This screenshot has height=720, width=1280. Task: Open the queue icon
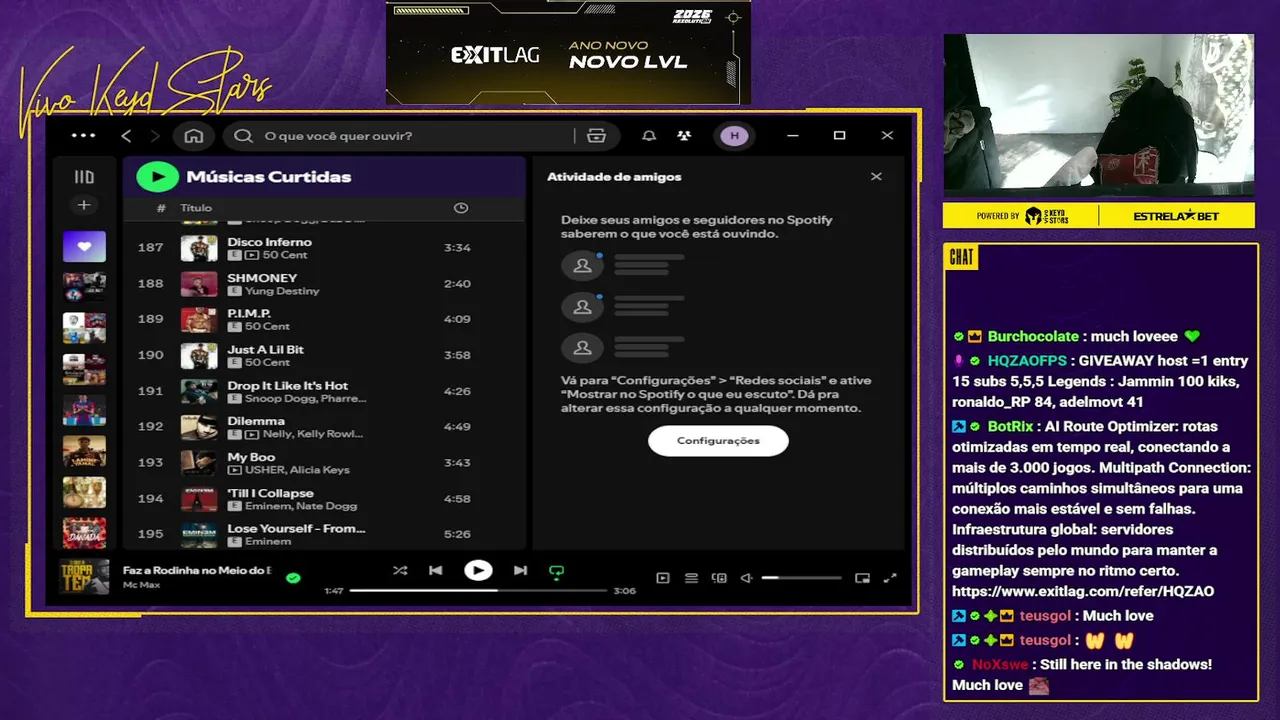(x=691, y=578)
